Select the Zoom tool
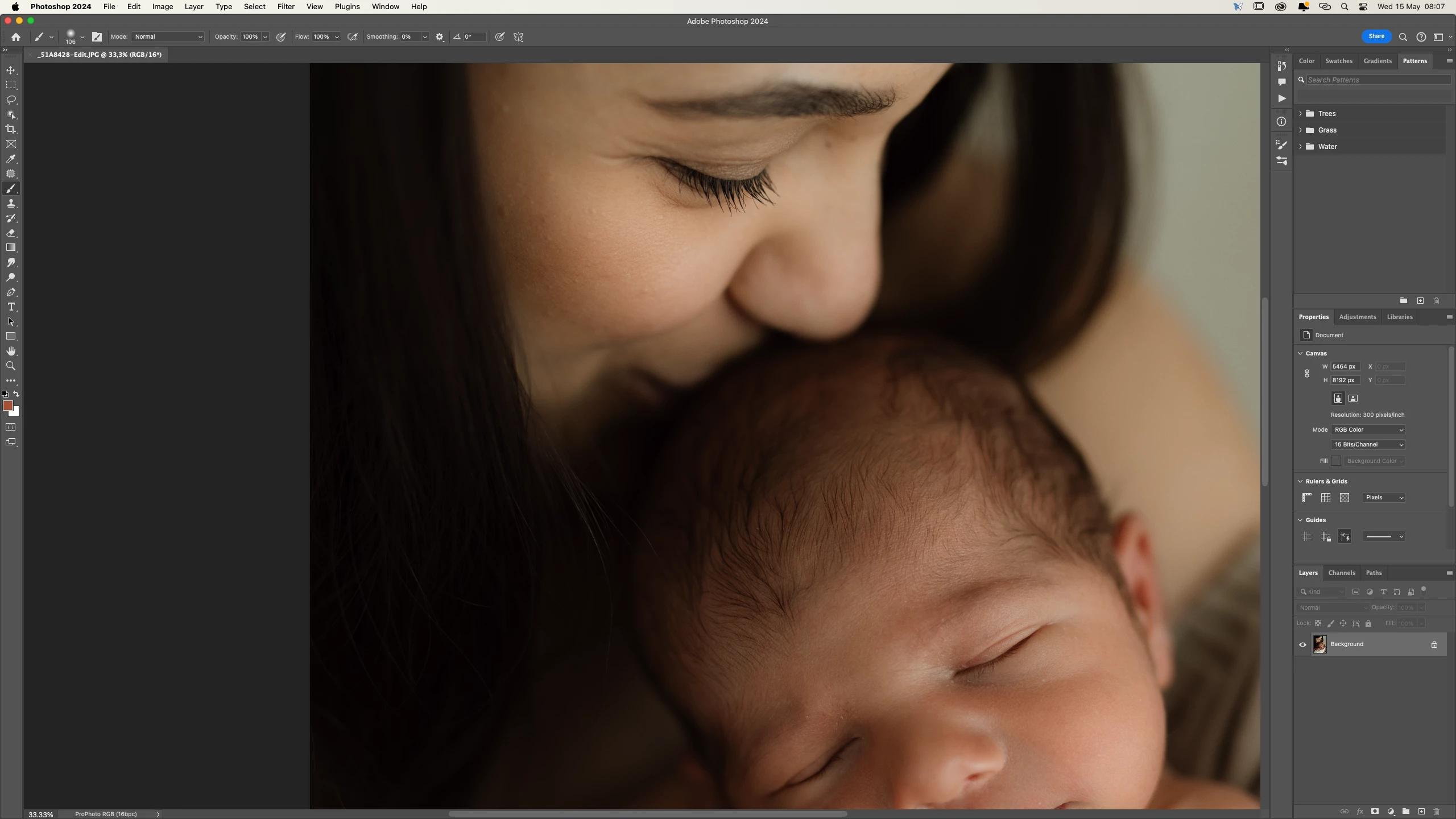1456x819 pixels. 11,366
